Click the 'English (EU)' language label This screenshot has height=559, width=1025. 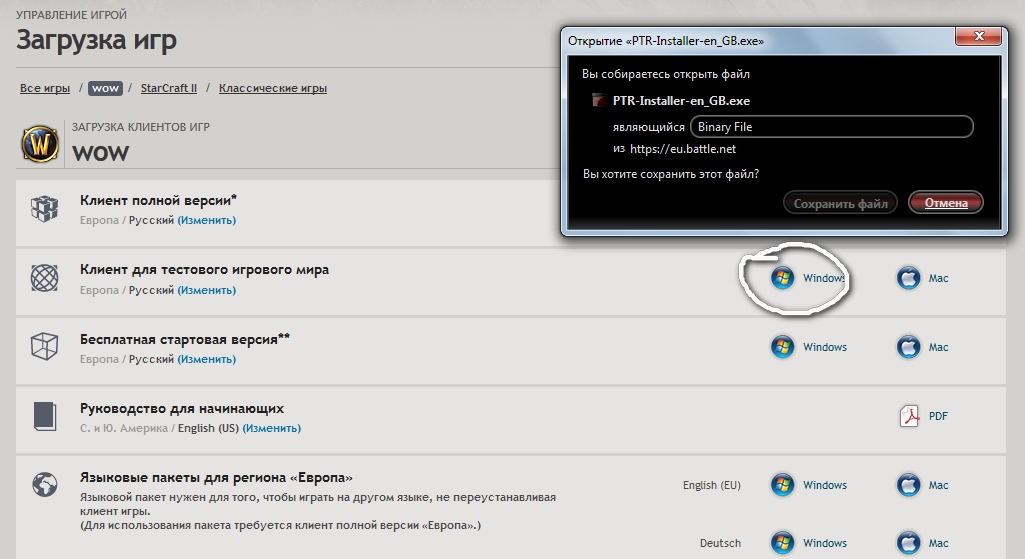click(x=712, y=485)
